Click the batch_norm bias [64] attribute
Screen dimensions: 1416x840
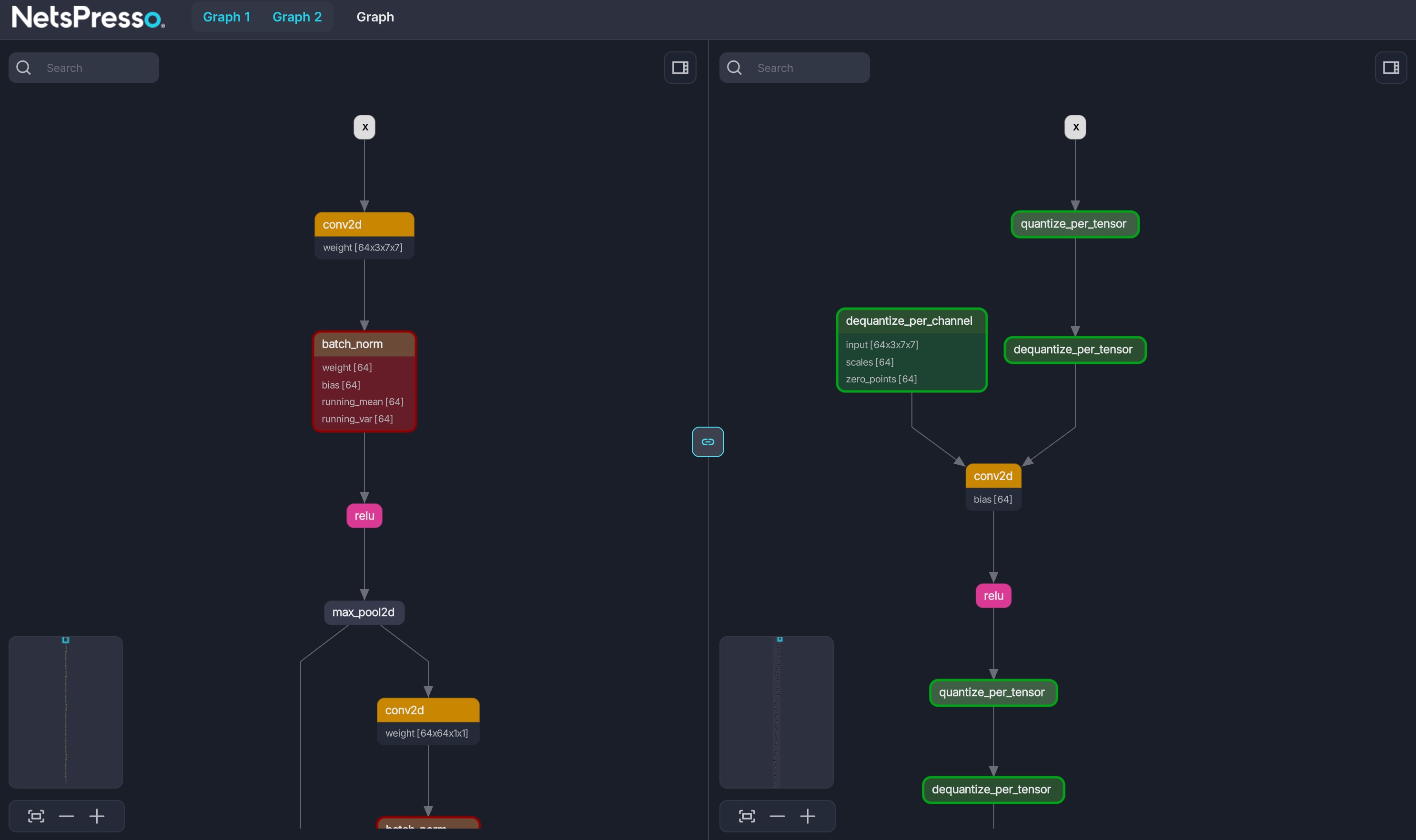tap(341, 385)
